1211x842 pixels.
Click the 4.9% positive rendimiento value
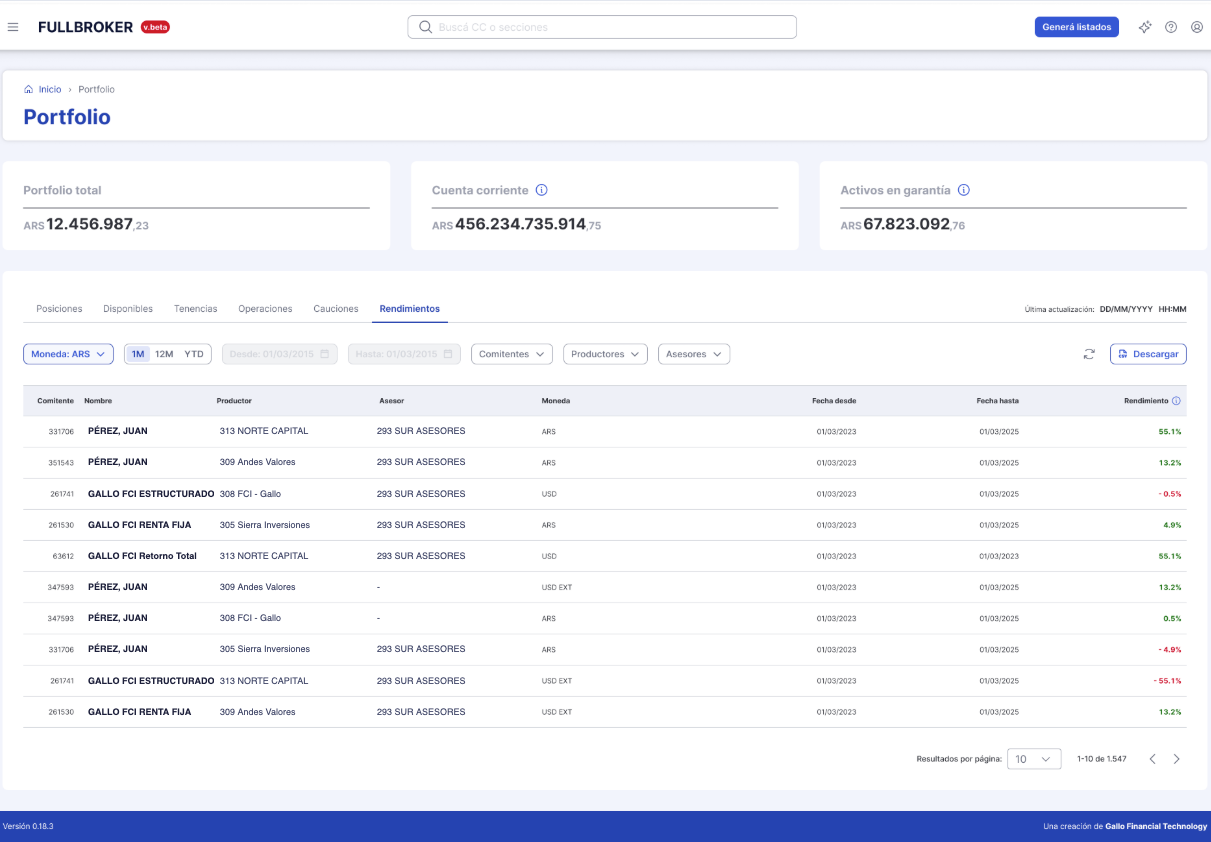(x=1172, y=525)
